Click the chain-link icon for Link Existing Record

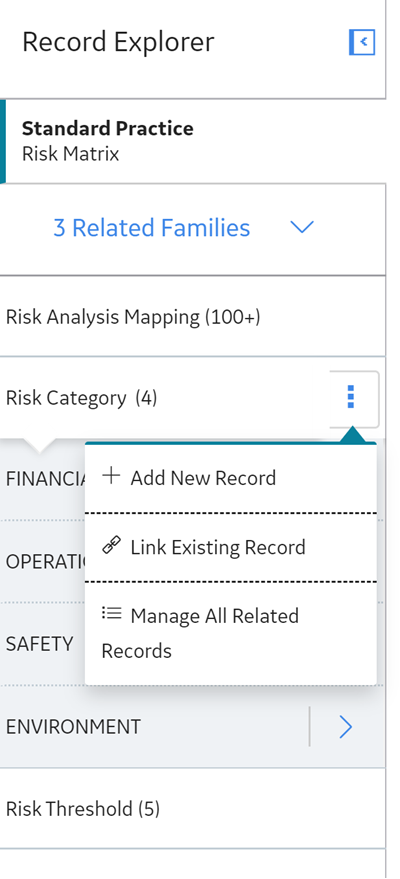[112, 545]
